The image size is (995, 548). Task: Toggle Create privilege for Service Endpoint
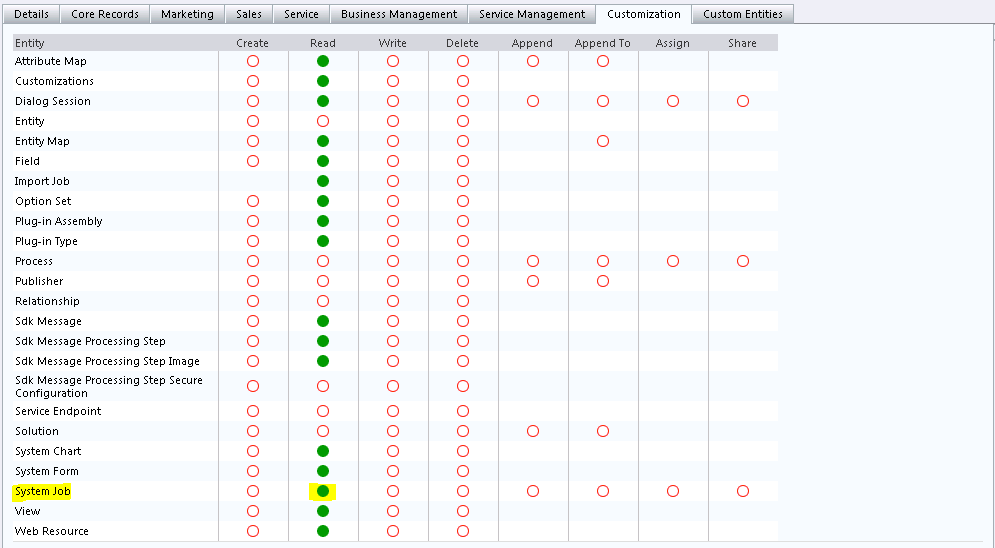coord(253,411)
